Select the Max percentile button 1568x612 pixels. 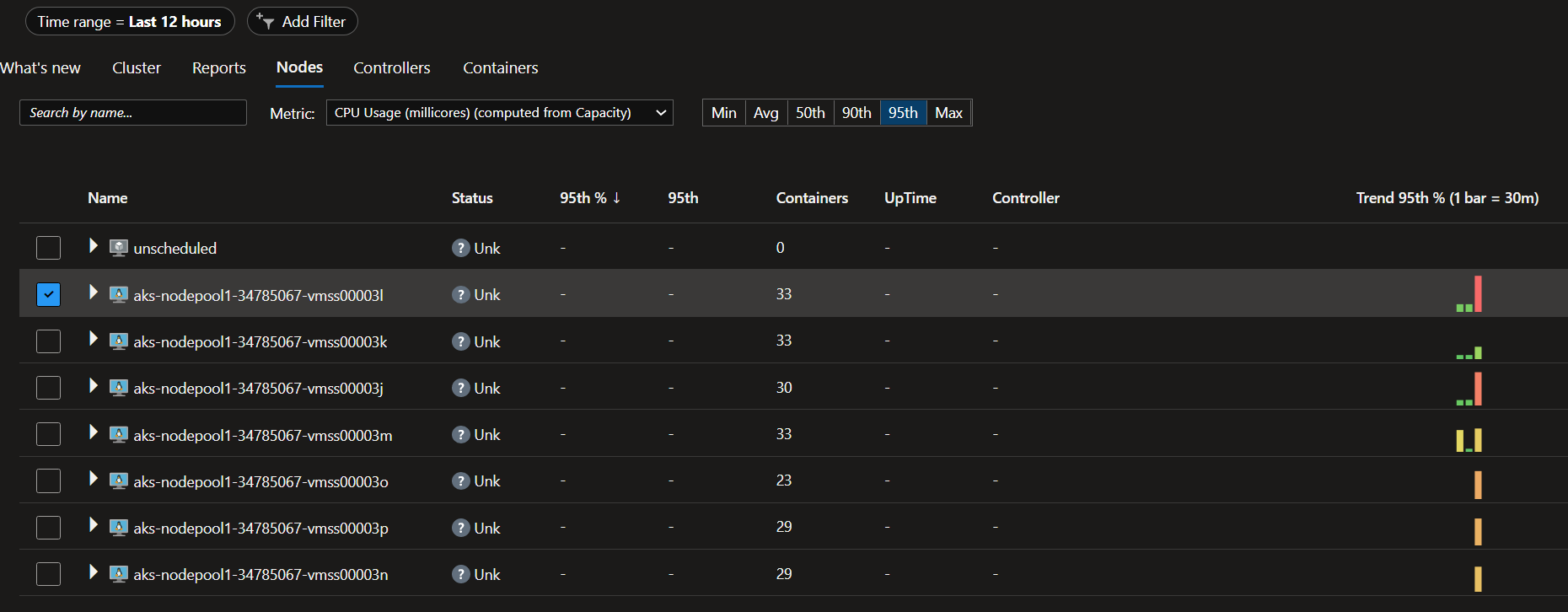pyautogui.click(x=948, y=113)
